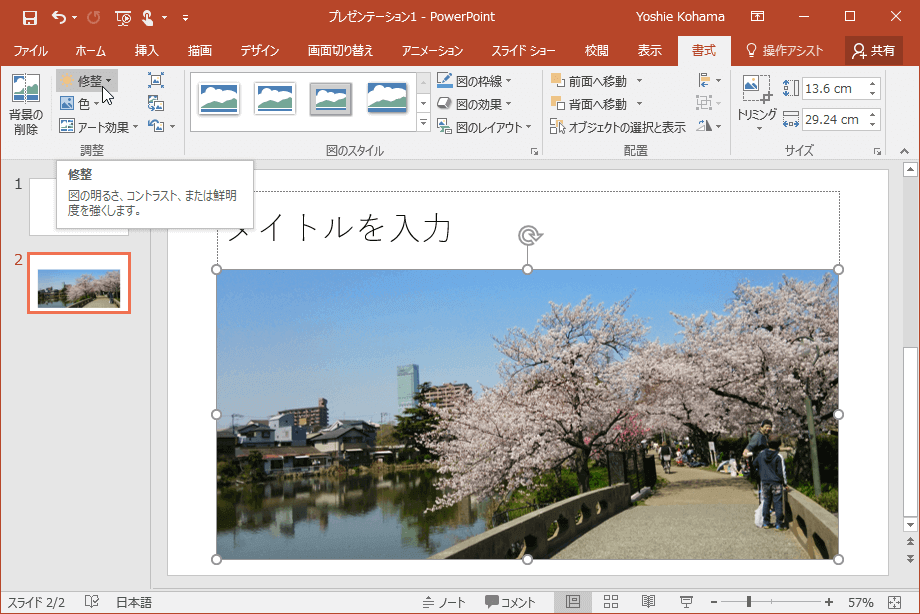Open the Corrections (修整) picture adjustment tool
The image size is (920, 614).
point(86,81)
